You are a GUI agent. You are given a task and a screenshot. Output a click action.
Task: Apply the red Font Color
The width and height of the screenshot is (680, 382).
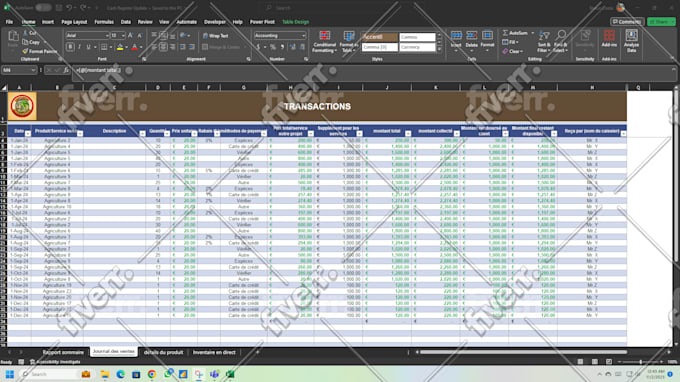click(134, 47)
